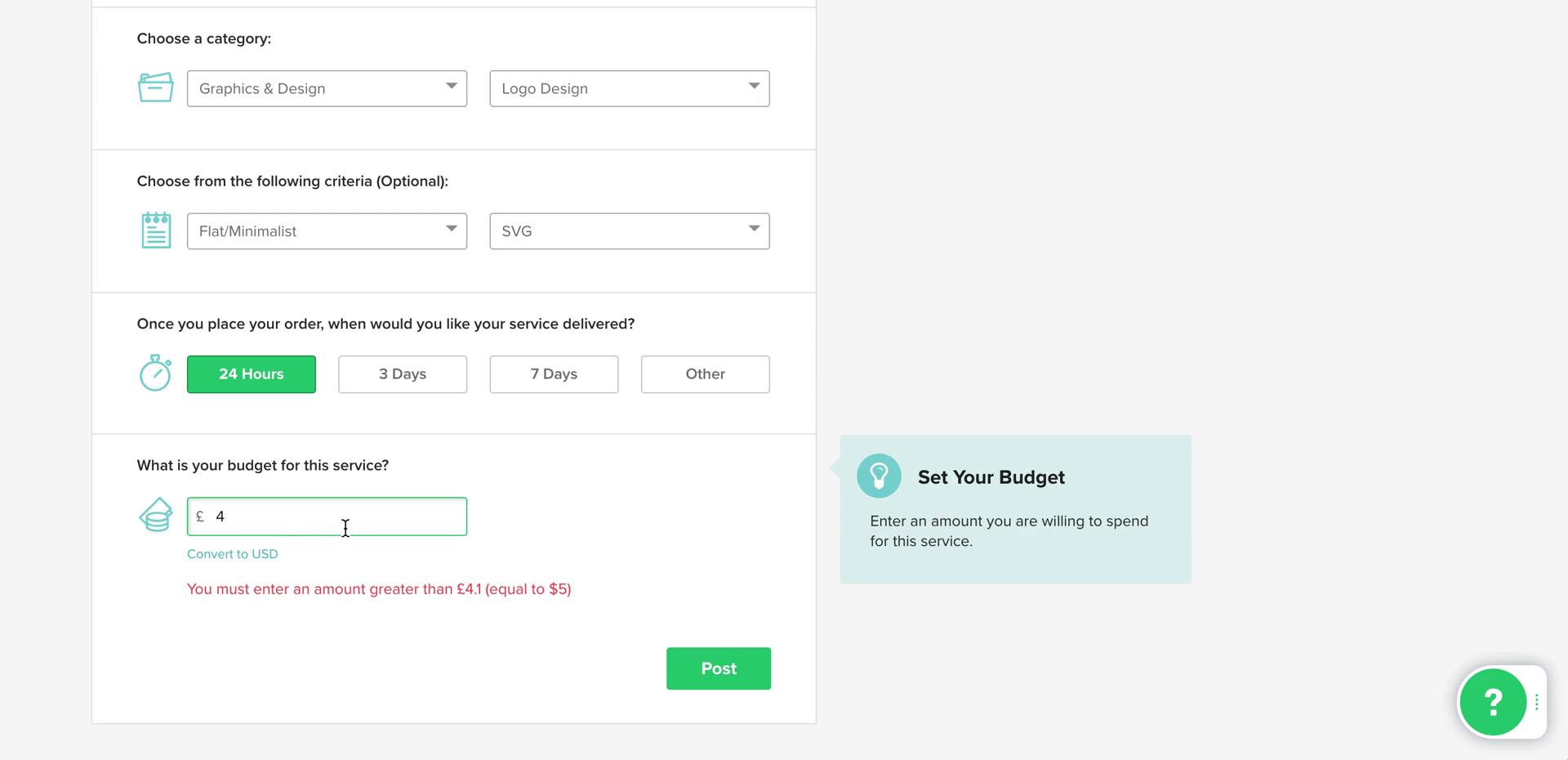This screenshot has width=1568, height=760.
Task: Open the SVG file format dropdown
Action: pos(630,231)
